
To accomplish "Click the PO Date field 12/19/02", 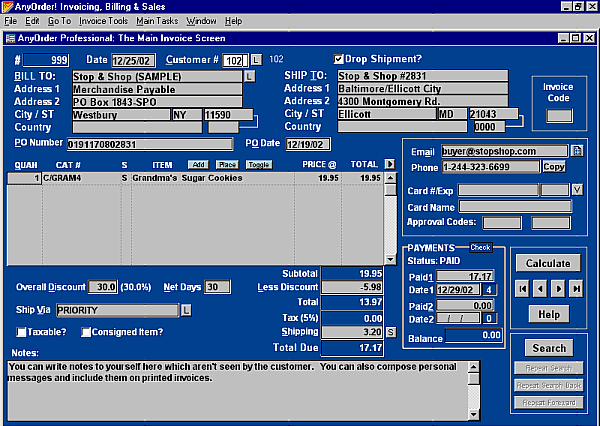I will pos(308,144).
